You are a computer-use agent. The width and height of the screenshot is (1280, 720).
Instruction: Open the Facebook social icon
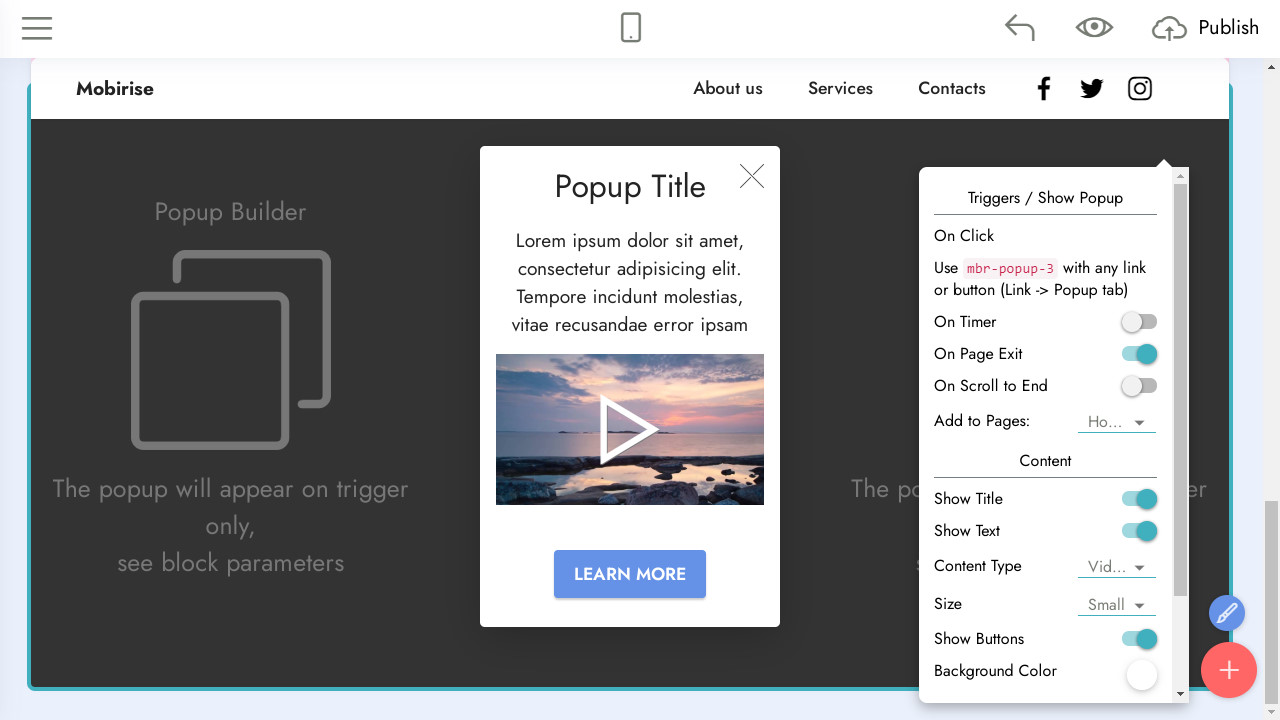click(1043, 89)
